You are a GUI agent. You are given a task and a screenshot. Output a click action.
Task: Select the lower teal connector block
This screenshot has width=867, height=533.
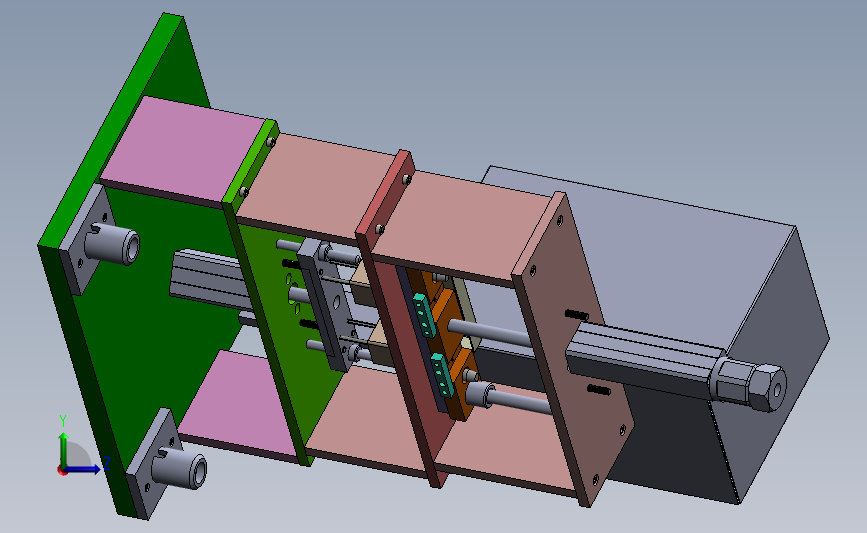click(442, 375)
